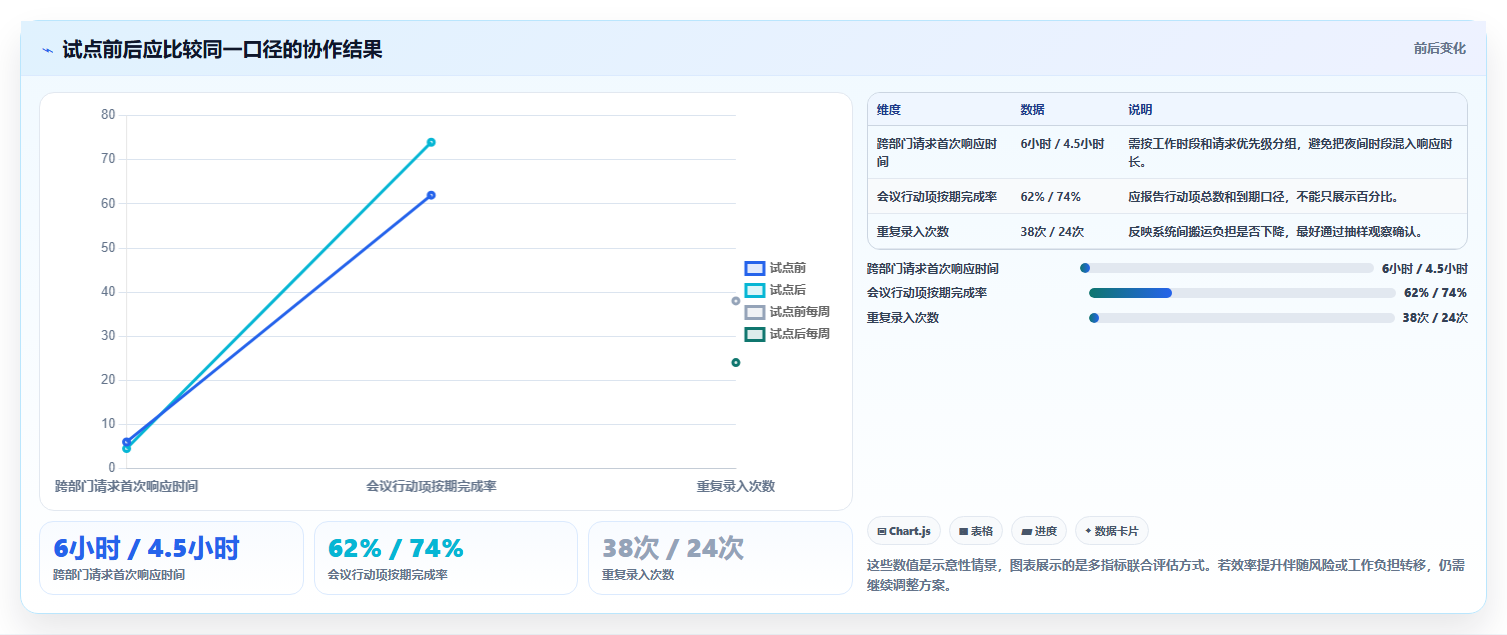Click the 跨部门请求首次响应时间 progress bar
Viewport: 1507px width, 635px height.
coord(1227,268)
